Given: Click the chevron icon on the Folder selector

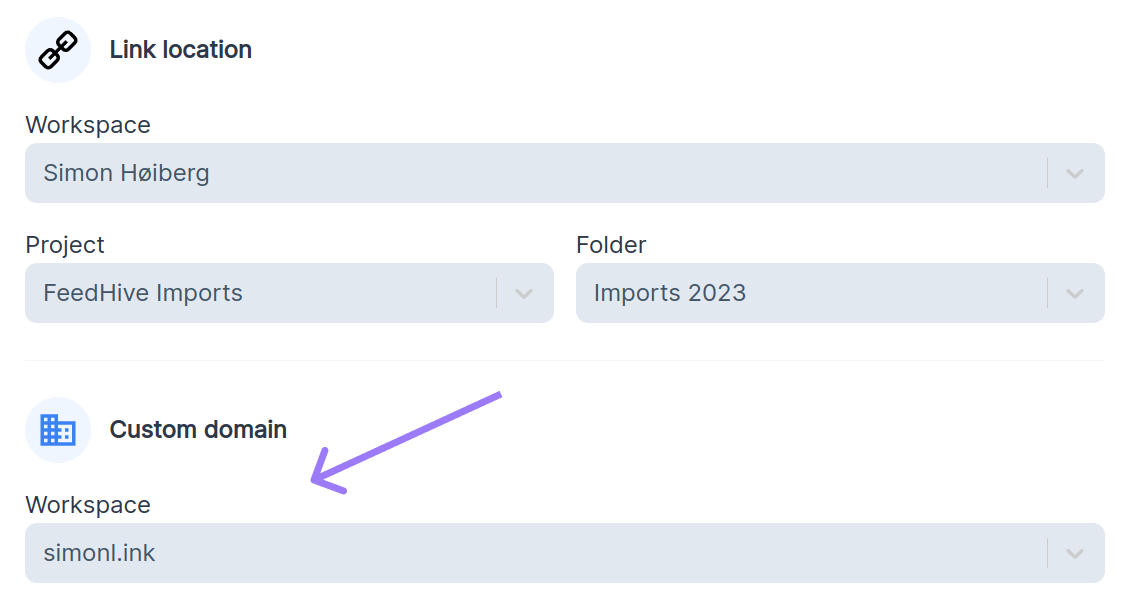Looking at the screenshot, I should click(x=1074, y=292).
